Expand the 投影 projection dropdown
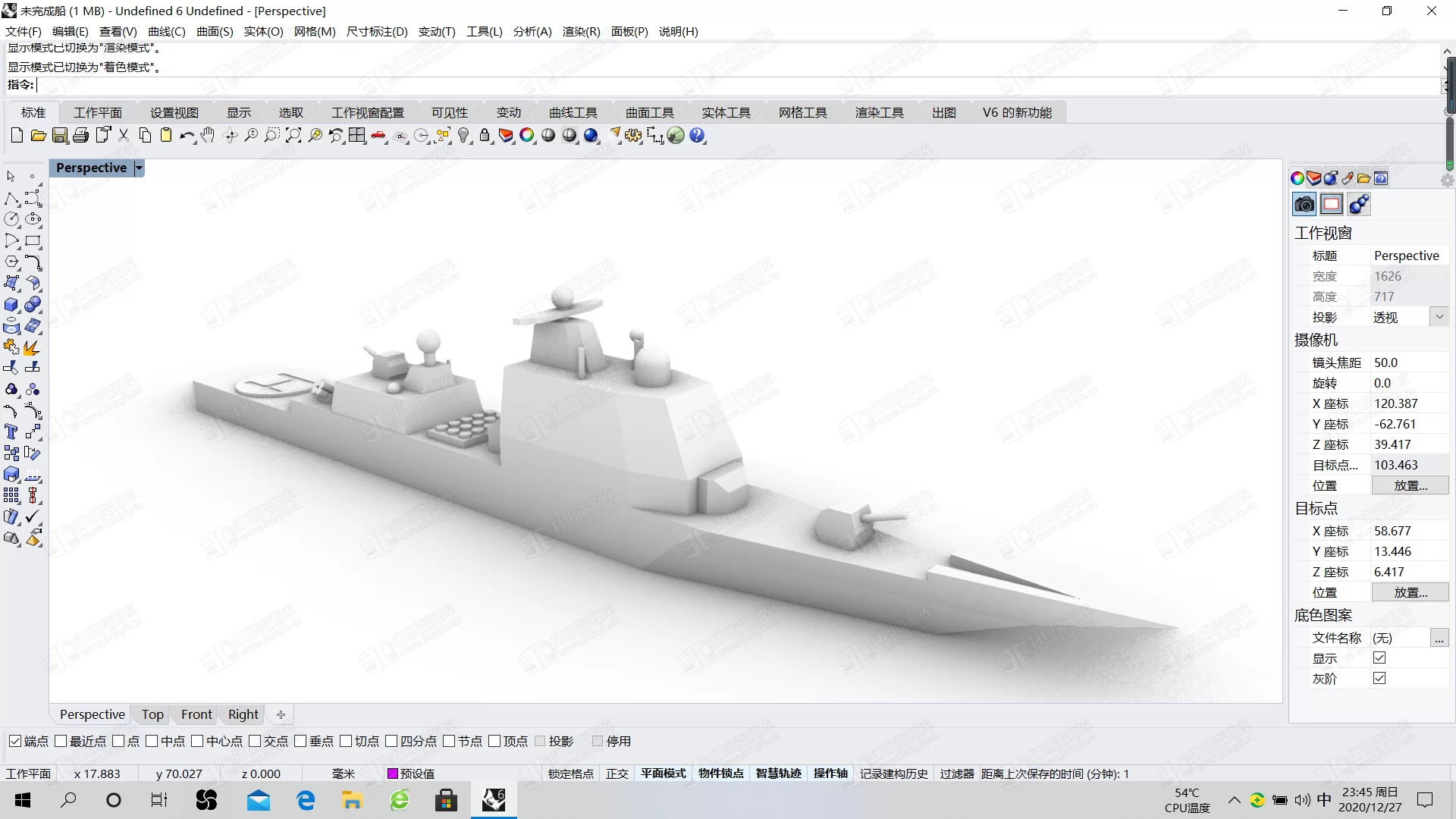 coord(1439,317)
